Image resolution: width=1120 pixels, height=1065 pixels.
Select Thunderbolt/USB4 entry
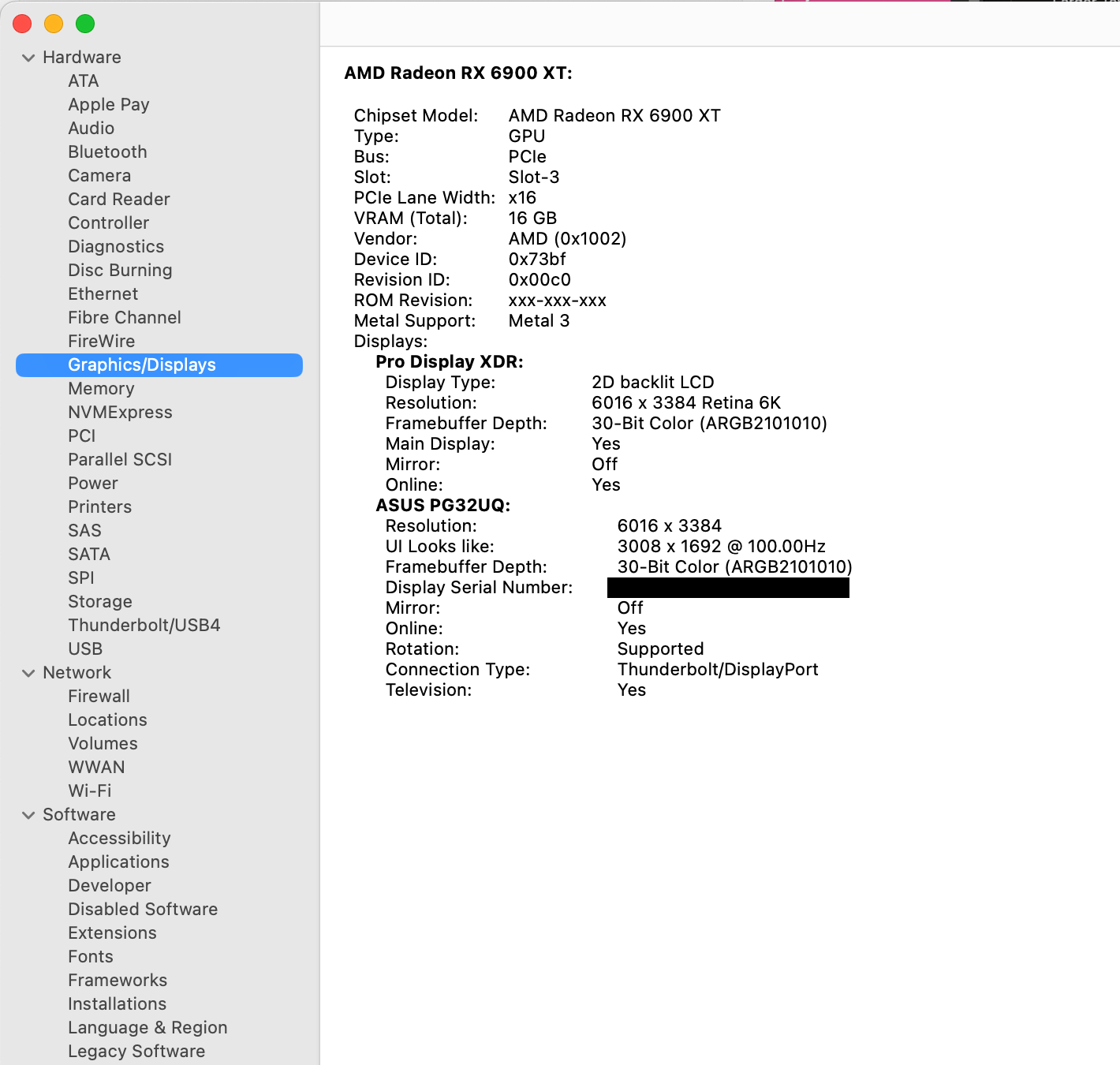coord(144,626)
